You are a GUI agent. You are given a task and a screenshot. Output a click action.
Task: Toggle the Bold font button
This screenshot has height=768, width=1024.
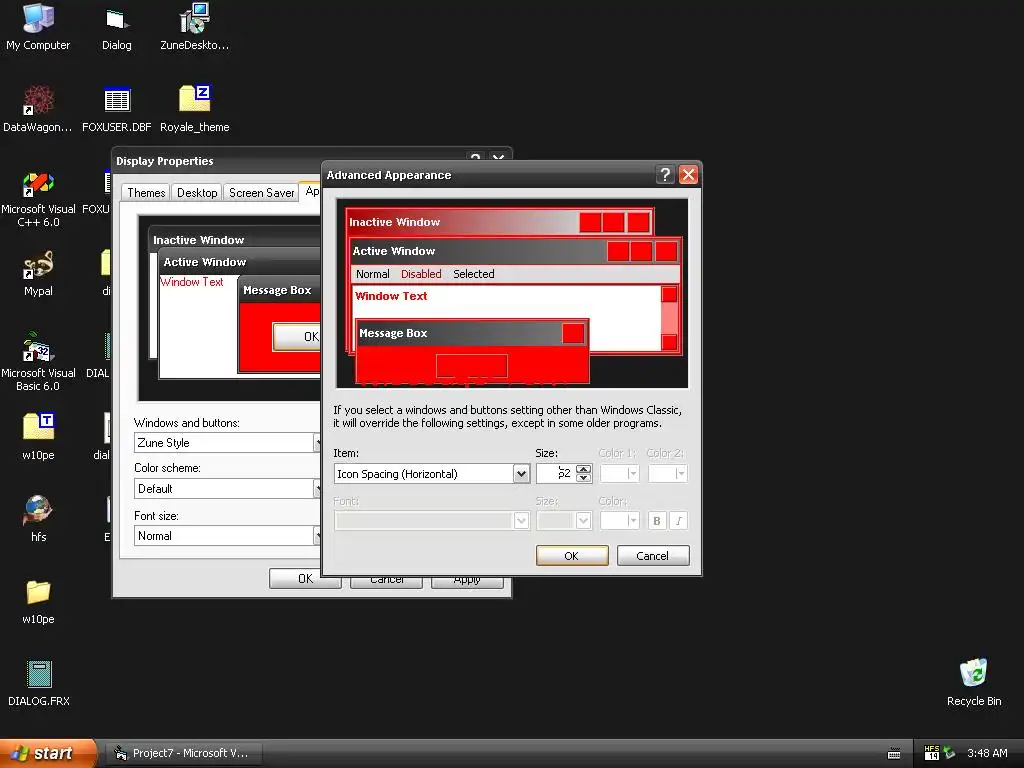pos(656,520)
